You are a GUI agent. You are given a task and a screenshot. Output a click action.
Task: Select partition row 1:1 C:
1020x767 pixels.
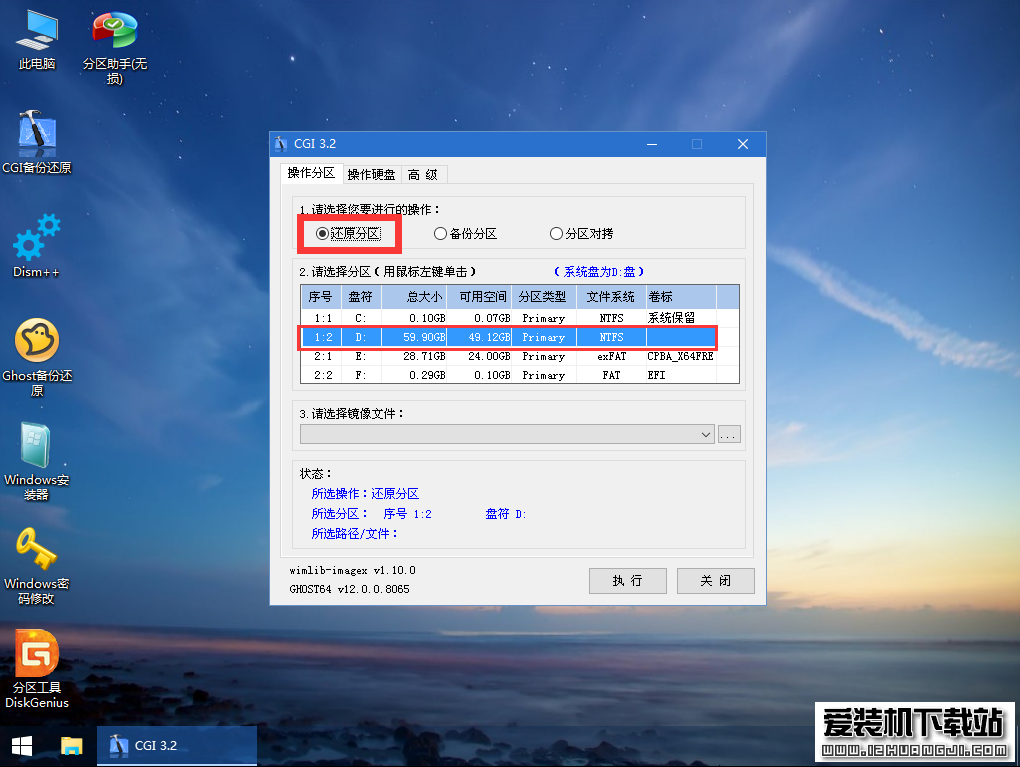520,318
